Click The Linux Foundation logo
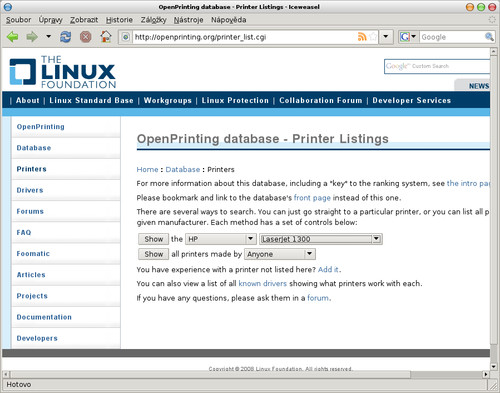This screenshot has height=393, width=500. click(63, 72)
